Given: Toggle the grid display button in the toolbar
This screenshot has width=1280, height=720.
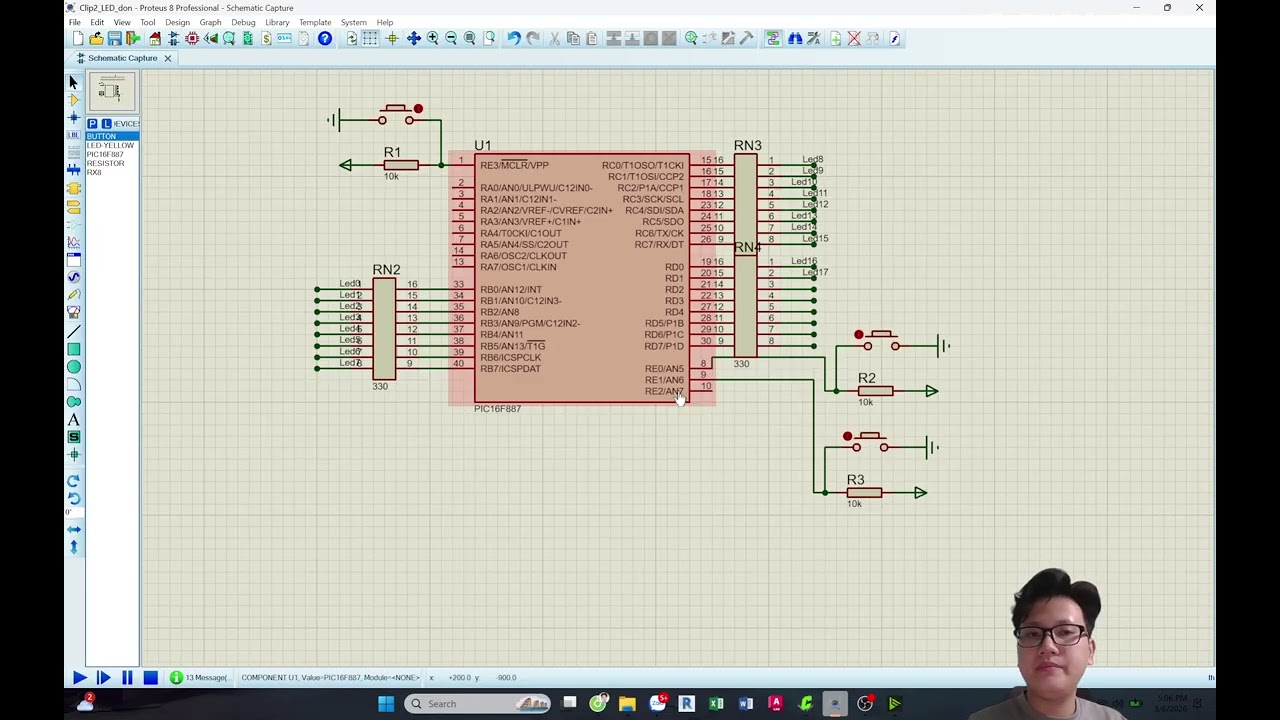Looking at the screenshot, I should coord(370,38).
